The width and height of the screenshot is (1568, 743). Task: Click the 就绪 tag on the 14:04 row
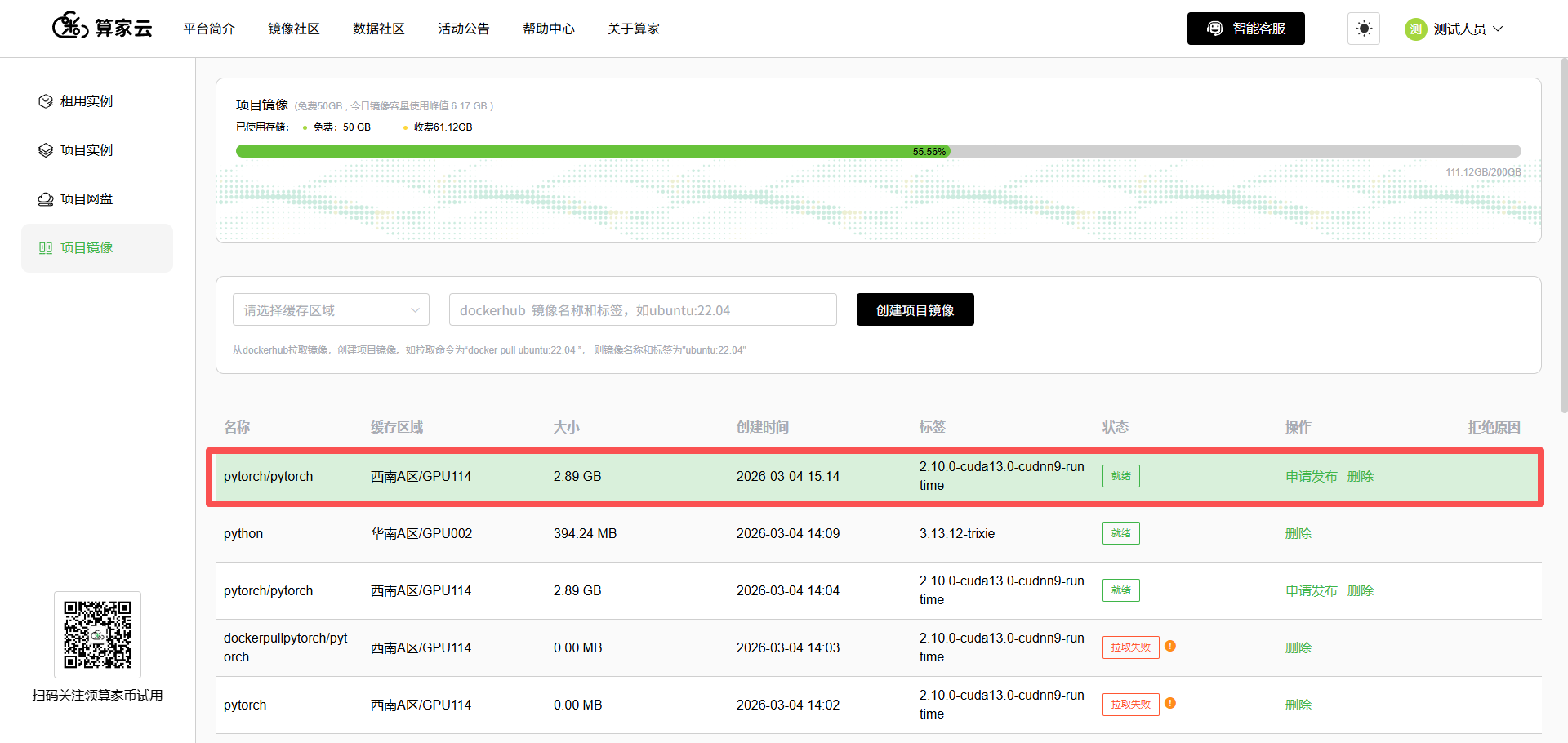1121,590
